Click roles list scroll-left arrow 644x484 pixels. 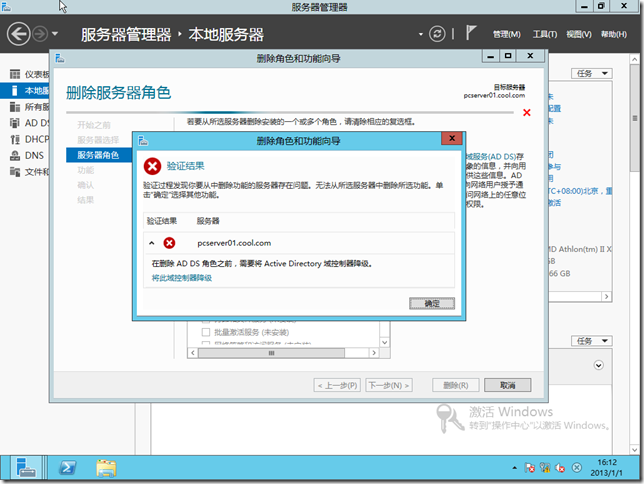[193, 353]
